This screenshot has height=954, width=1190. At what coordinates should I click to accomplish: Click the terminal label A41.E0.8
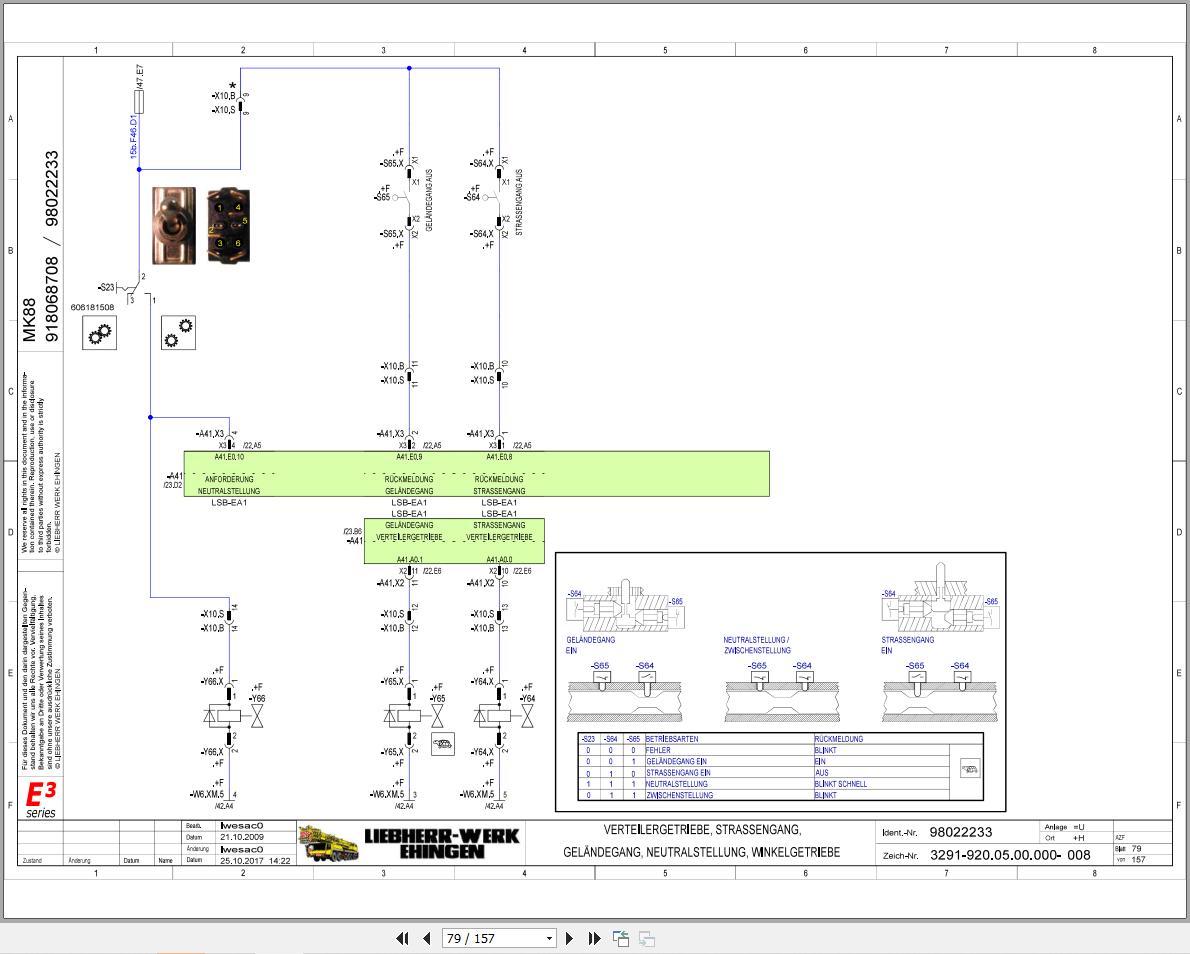point(499,457)
